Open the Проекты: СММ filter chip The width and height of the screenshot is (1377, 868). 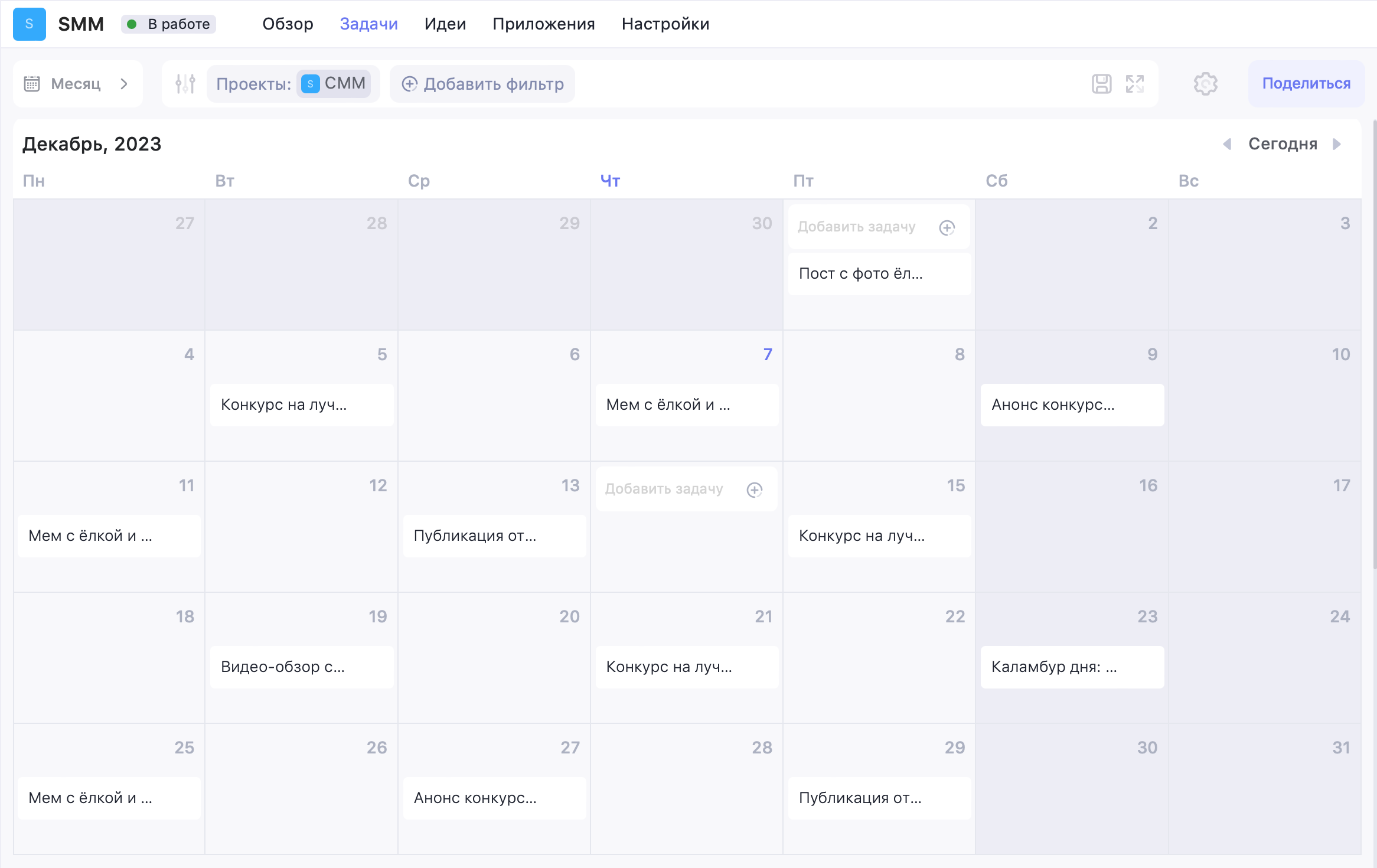pos(293,84)
